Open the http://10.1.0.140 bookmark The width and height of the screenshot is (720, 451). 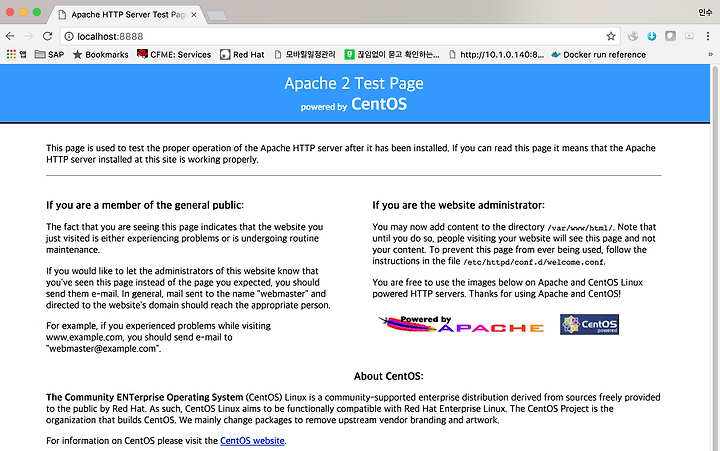(x=496, y=55)
